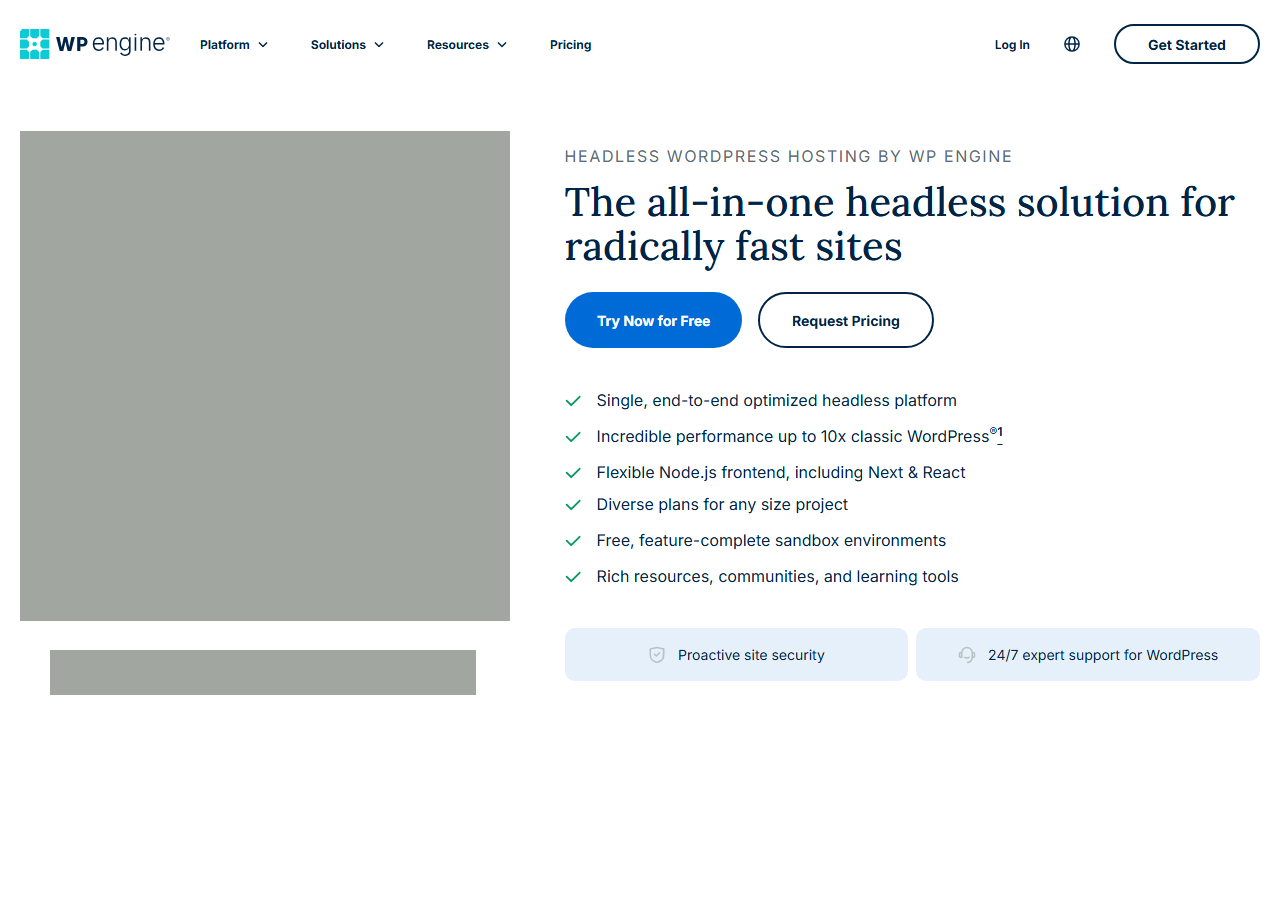Click the Log In link
Image resolution: width=1280 pixels, height=900 pixels.
click(x=1012, y=45)
